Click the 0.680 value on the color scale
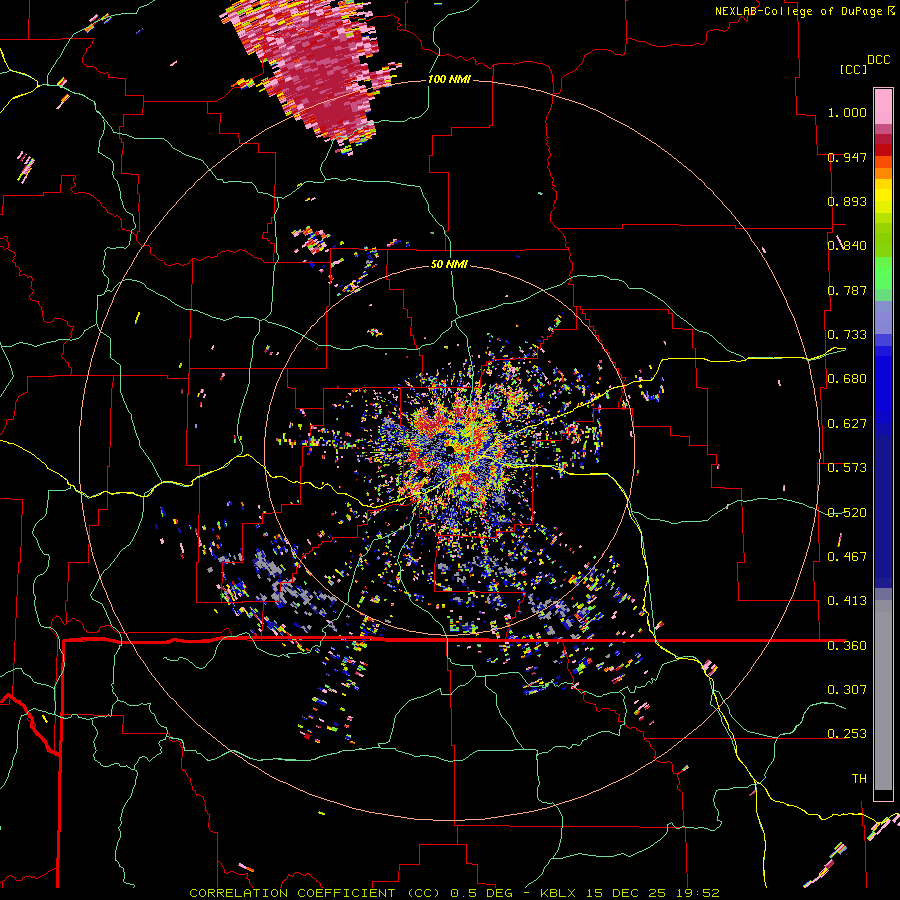 847,379
